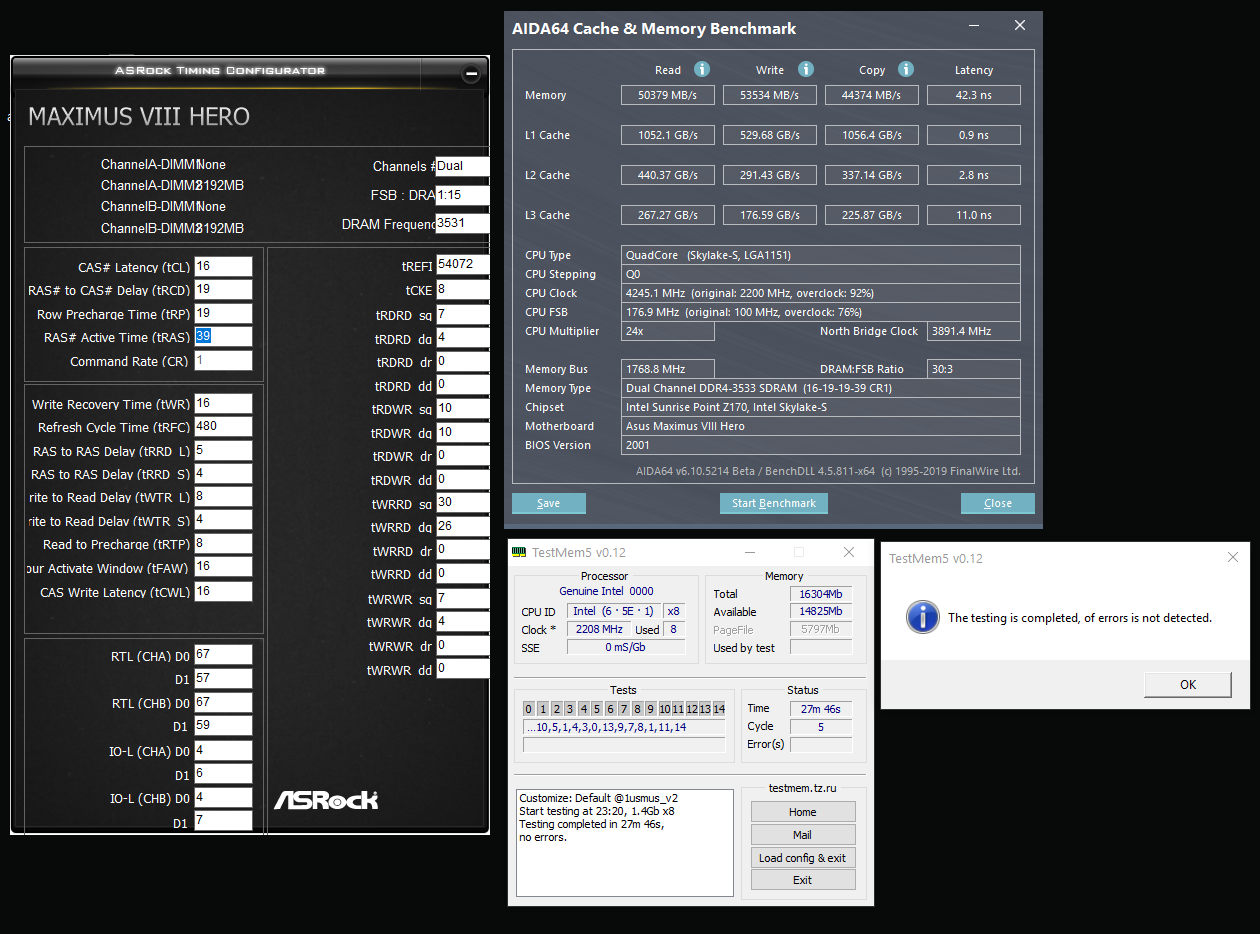The image size is (1260, 934).
Task: Click the RAS# to CAS# Delay (tRCD) field
Action: pos(223,290)
